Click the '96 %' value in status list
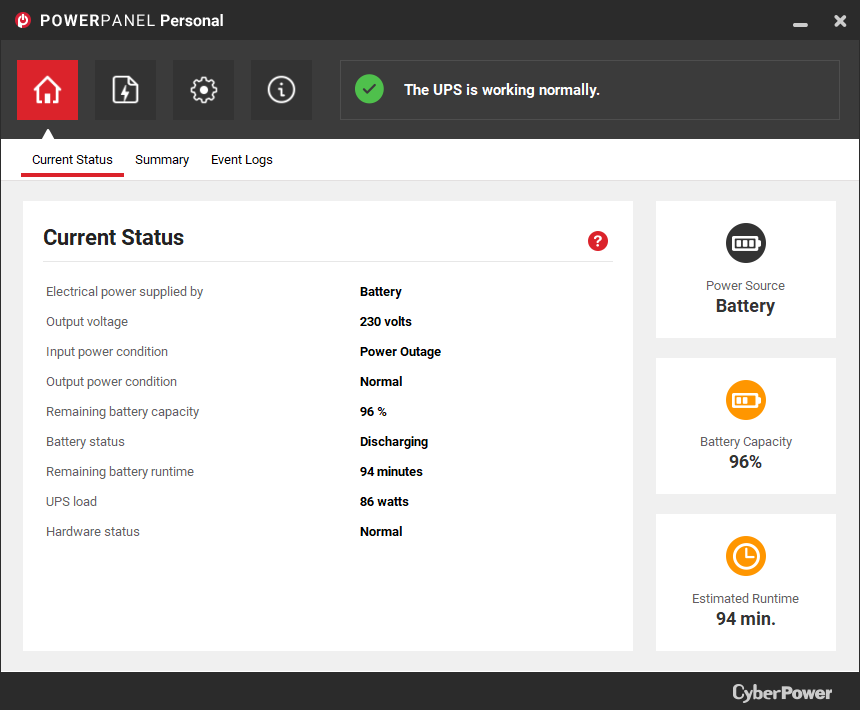This screenshot has height=710, width=860. tap(373, 412)
